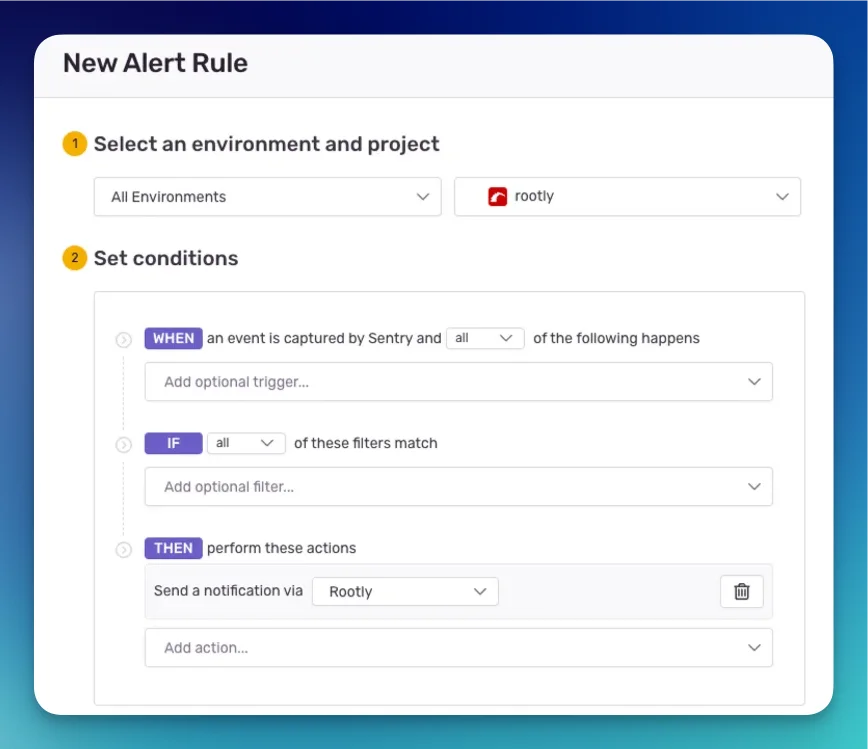Image resolution: width=868 pixels, height=749 pixels.
Task: Change the WHEN condition 'all' selector
Action: (485, 338)
